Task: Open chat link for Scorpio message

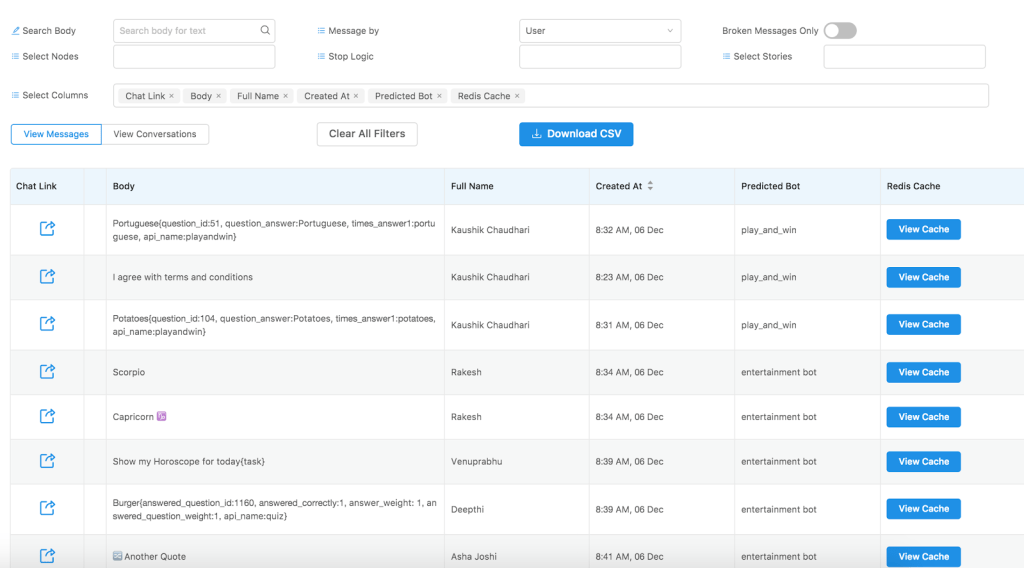Action: (x=47, y=372)
